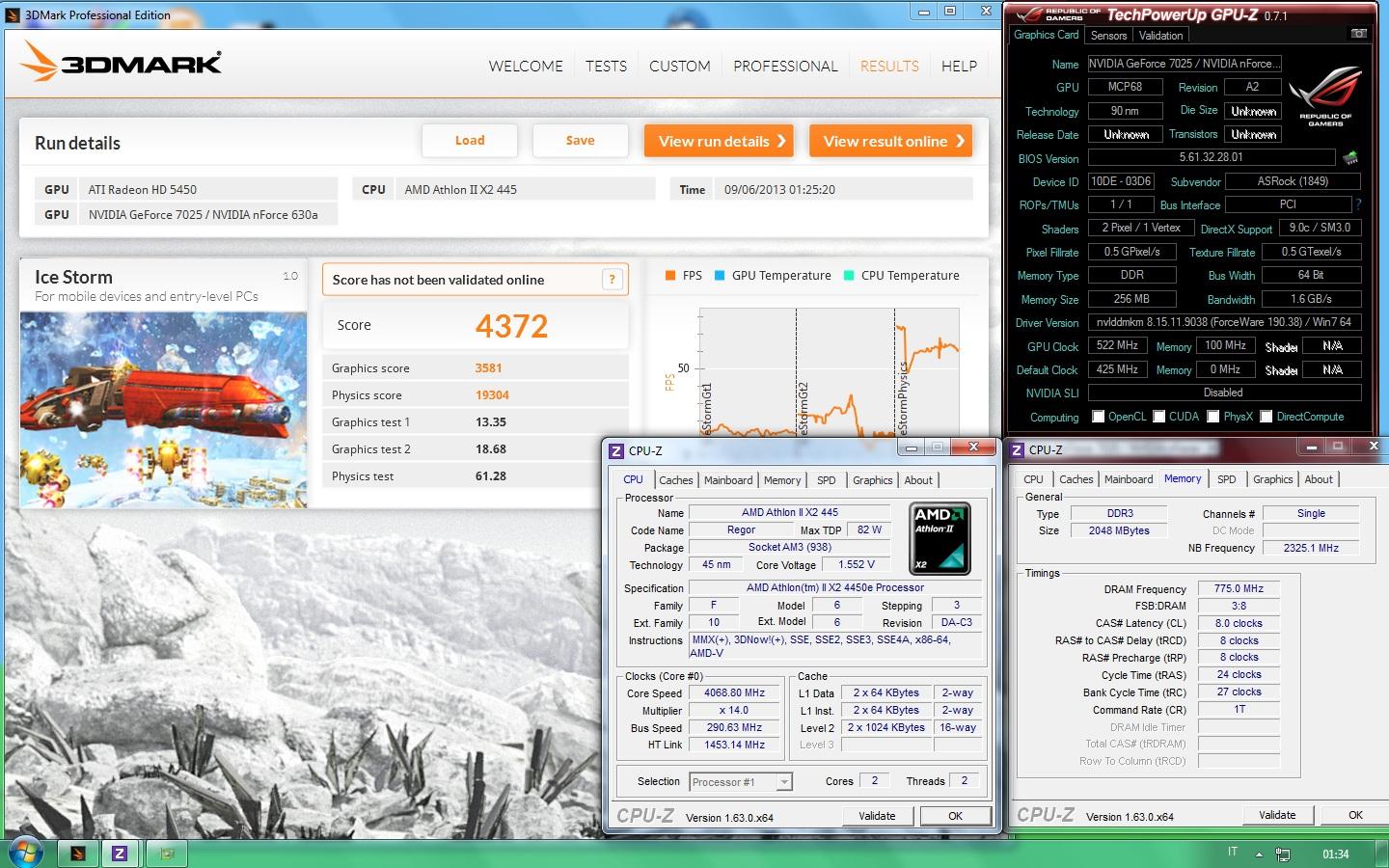Switch to the RESULTS section in 3DMark
This screenshot has height=868, width=1389.
889,66
